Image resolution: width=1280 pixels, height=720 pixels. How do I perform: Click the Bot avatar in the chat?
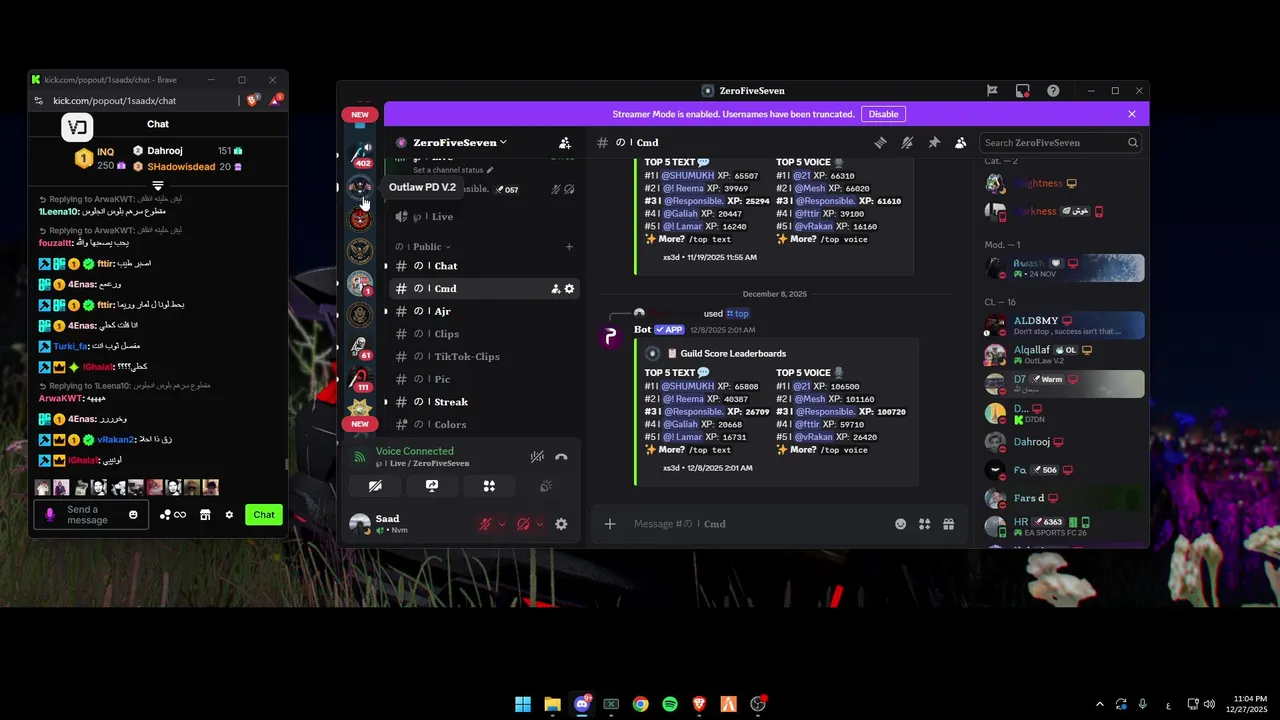(x=611, y=337)
